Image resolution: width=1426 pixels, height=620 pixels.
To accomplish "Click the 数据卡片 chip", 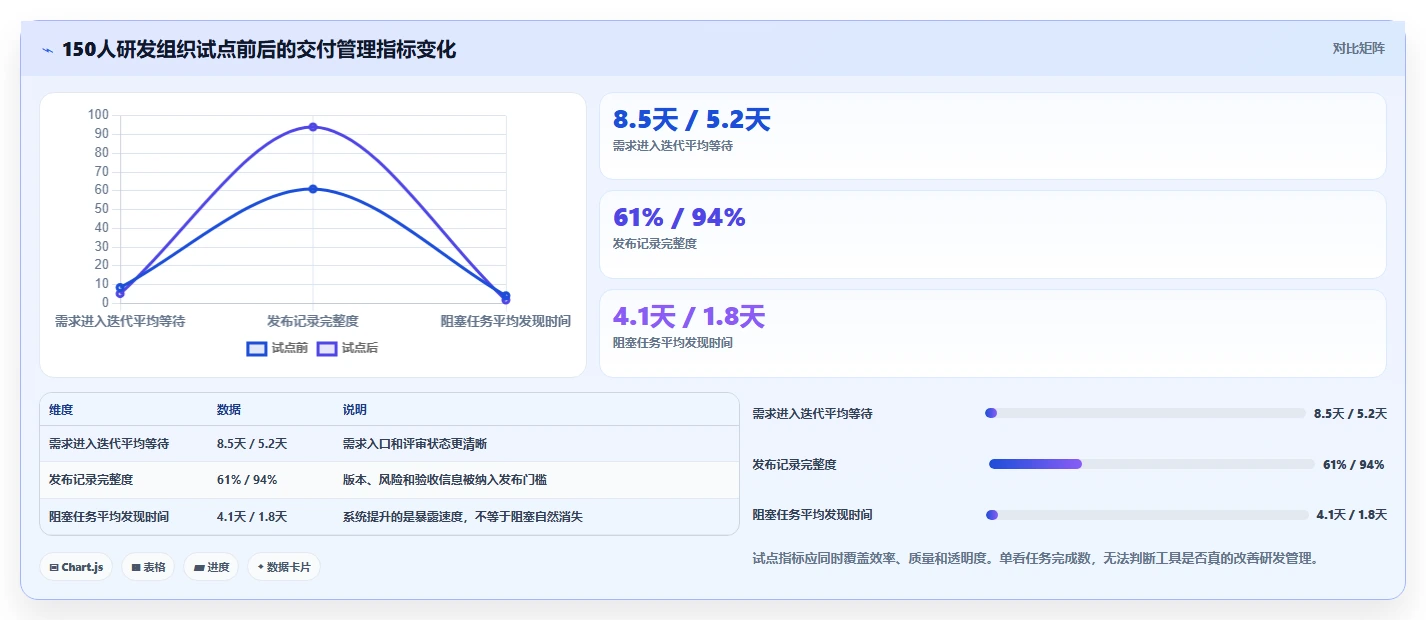I will click(284, 567).
